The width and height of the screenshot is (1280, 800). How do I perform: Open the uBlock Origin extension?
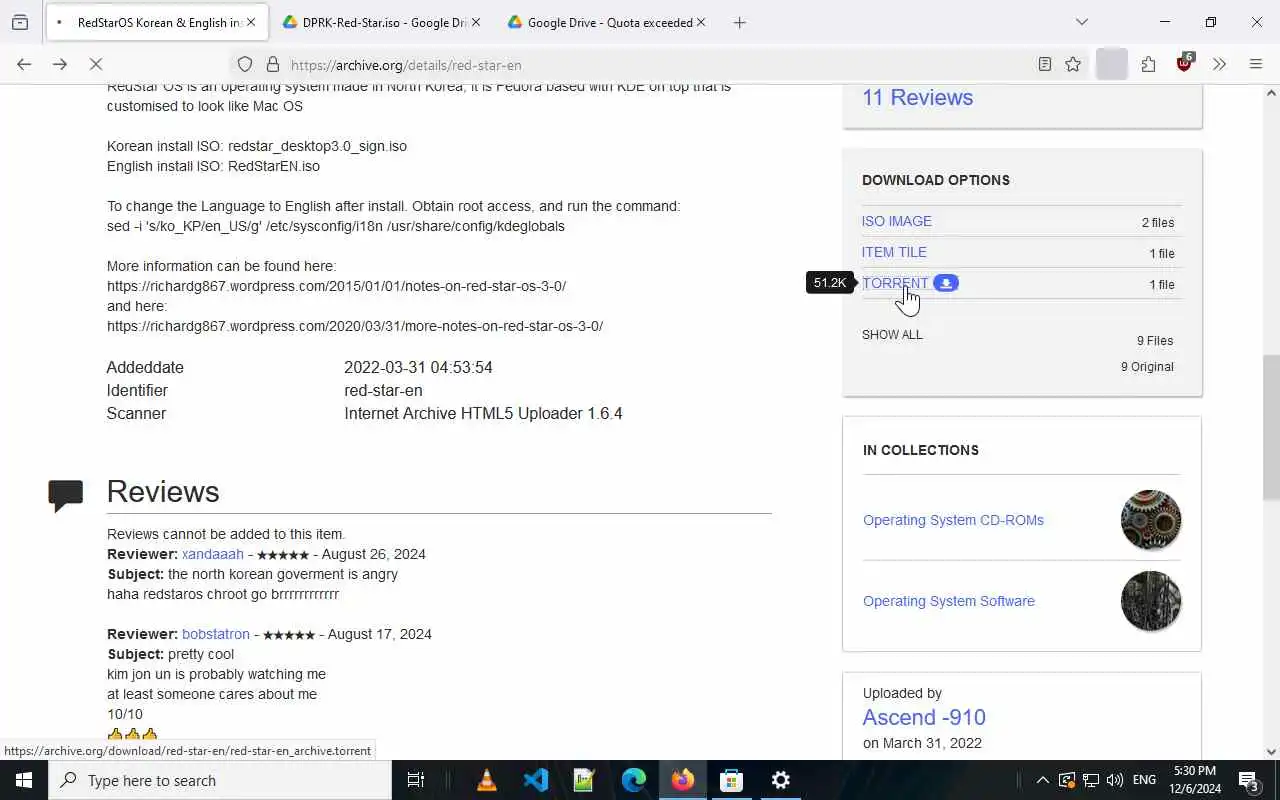[1185, 63]
